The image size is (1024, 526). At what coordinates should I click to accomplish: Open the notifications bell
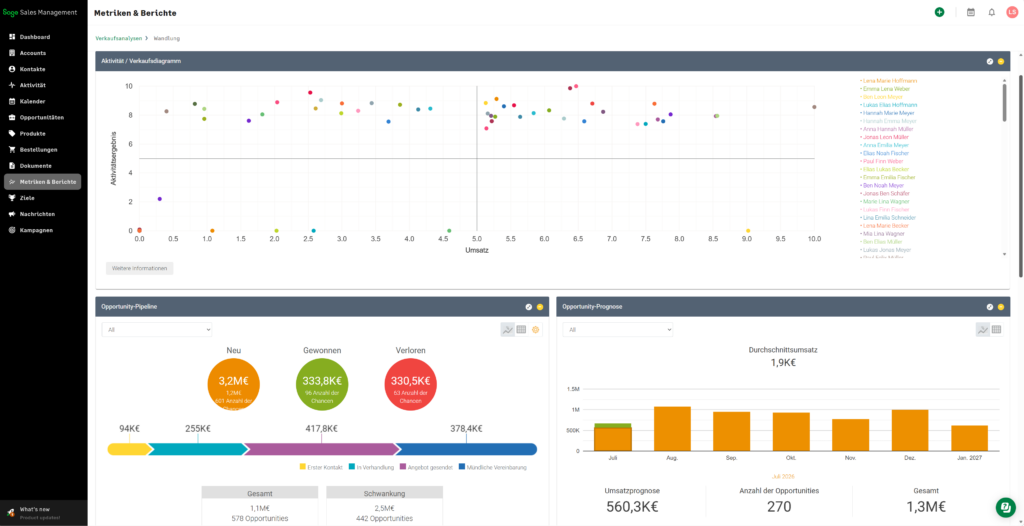click(991, 12)
